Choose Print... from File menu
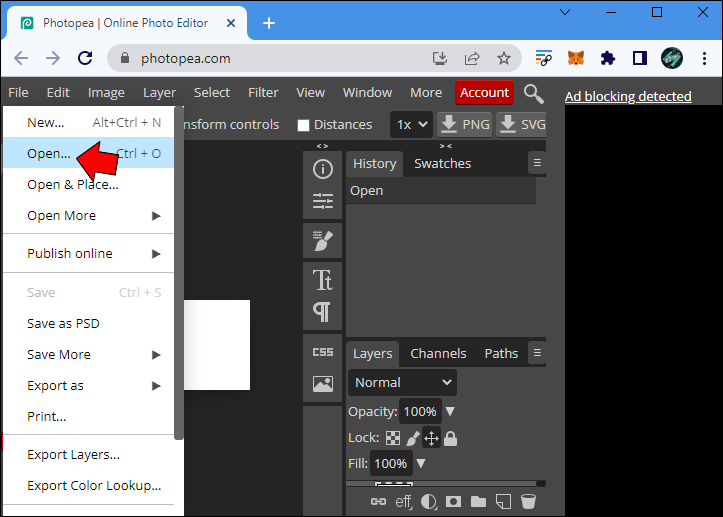 [89, 416]
